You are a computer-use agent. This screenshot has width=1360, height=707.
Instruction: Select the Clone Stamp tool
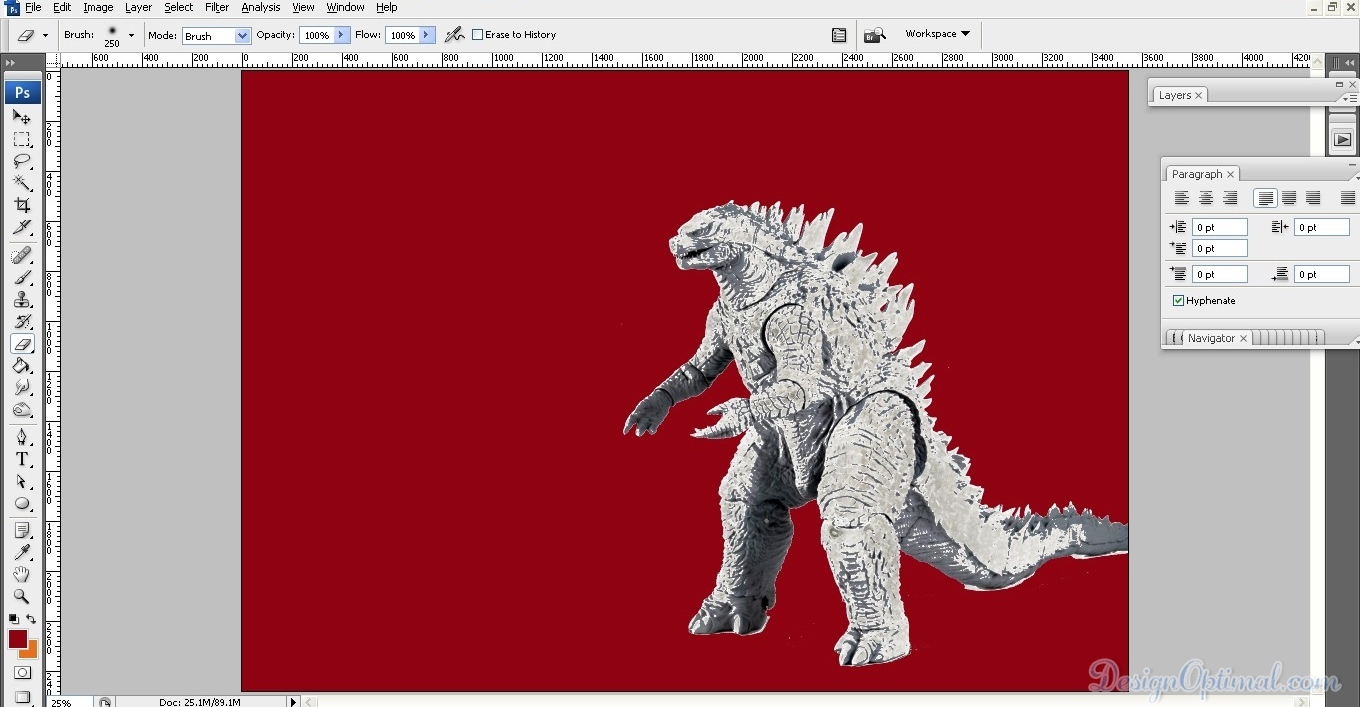(x=22, y=300)
